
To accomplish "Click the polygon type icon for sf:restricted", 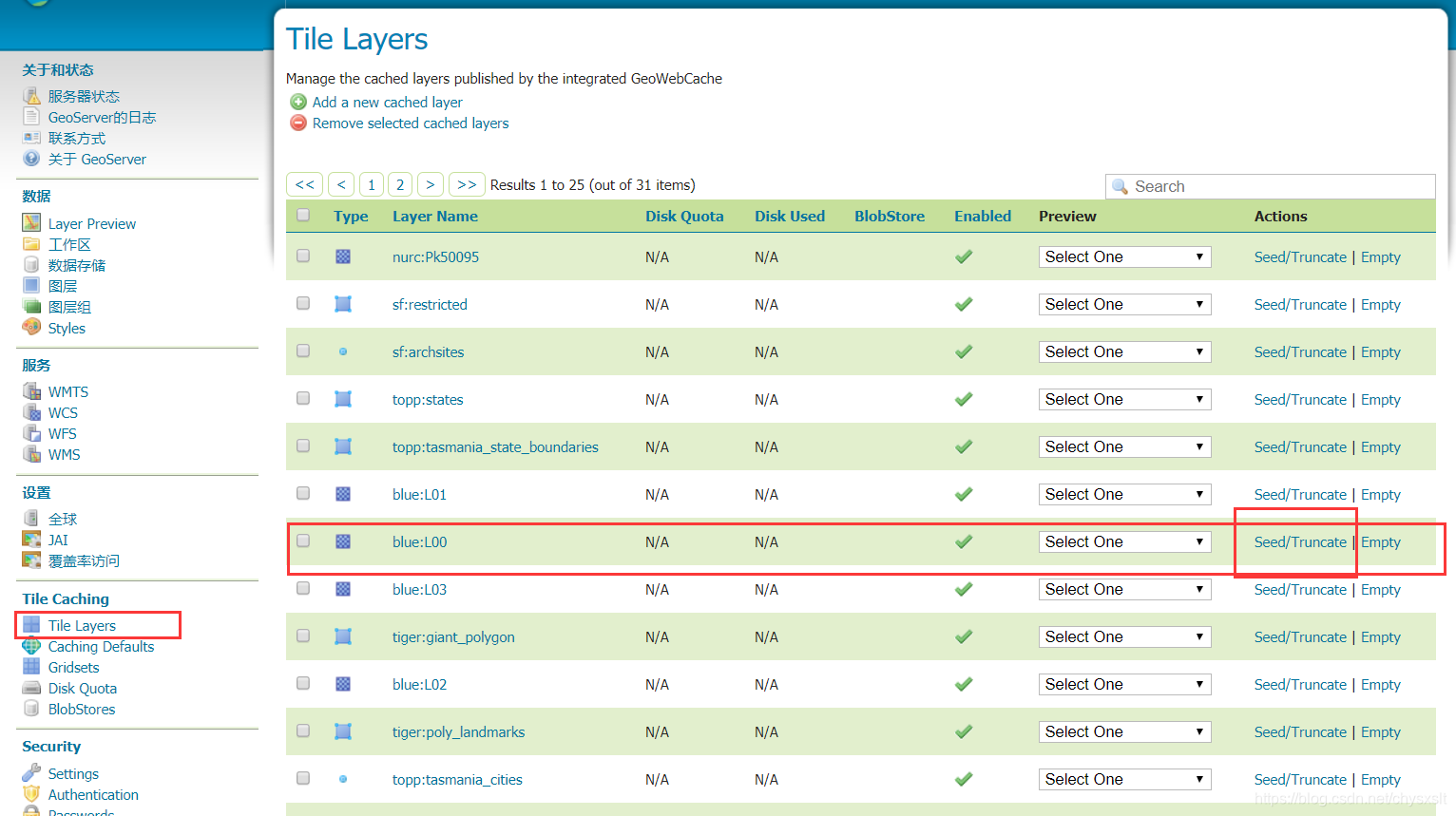I will 343,304.
